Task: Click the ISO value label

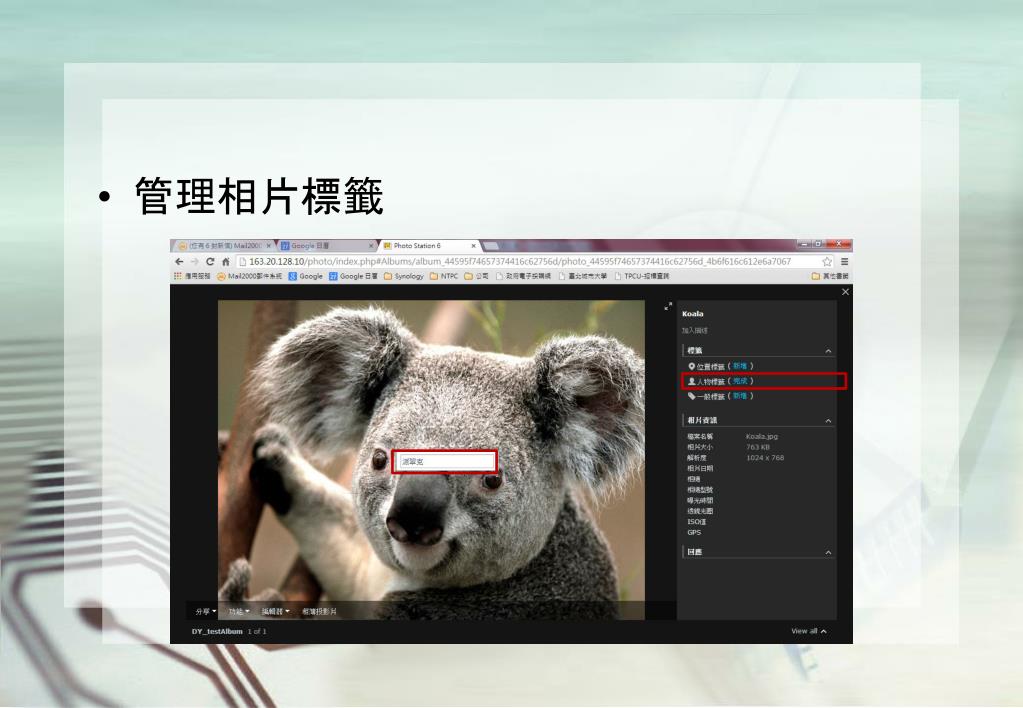Action: coord(695,522)
